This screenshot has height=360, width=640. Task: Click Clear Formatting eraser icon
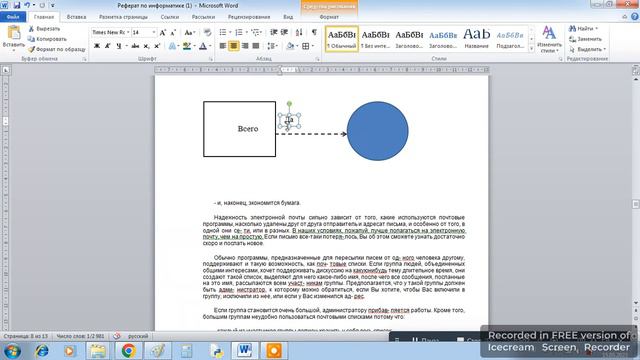coord(207,32)
